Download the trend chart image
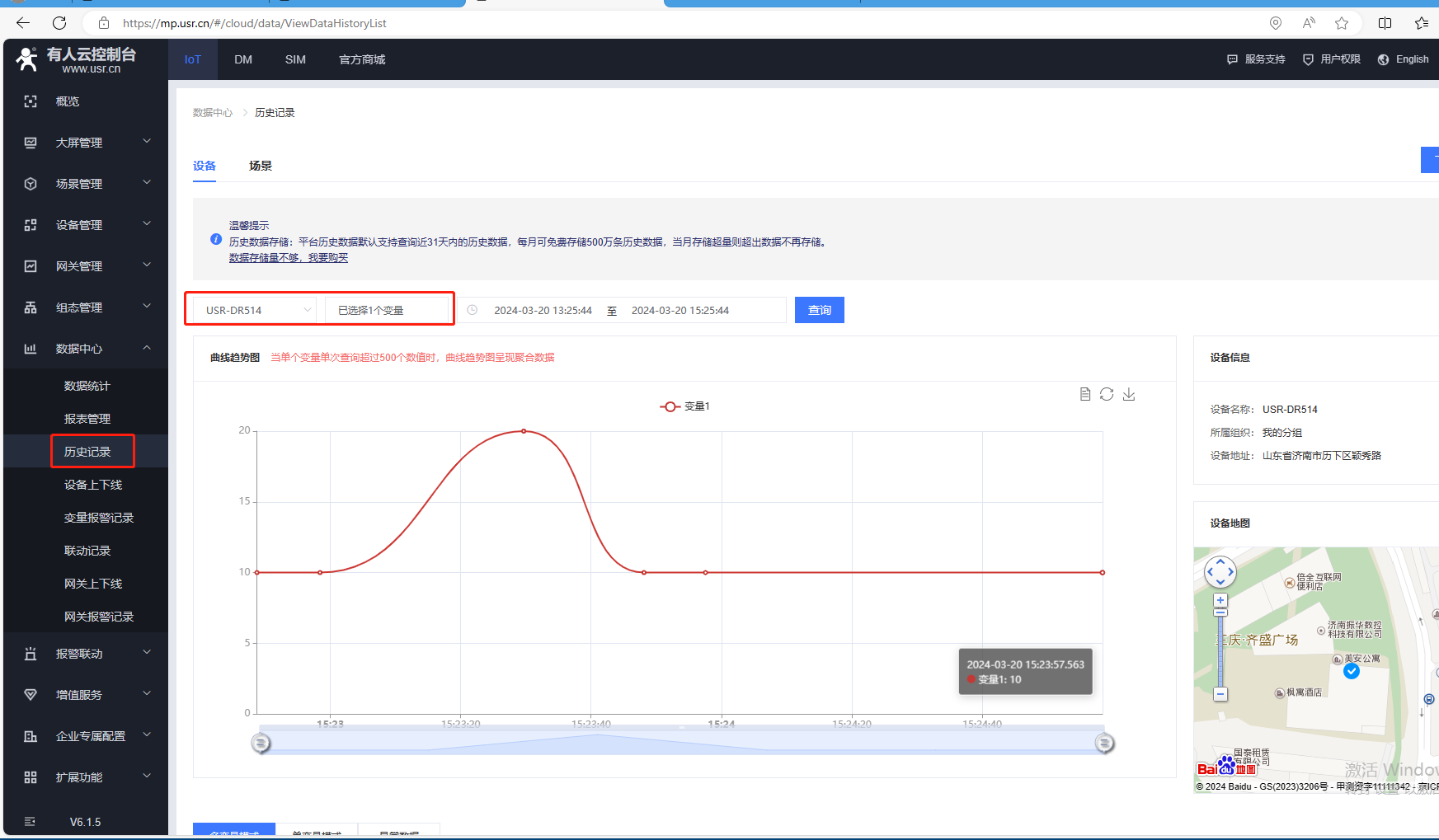 (x=1129, y=394)
